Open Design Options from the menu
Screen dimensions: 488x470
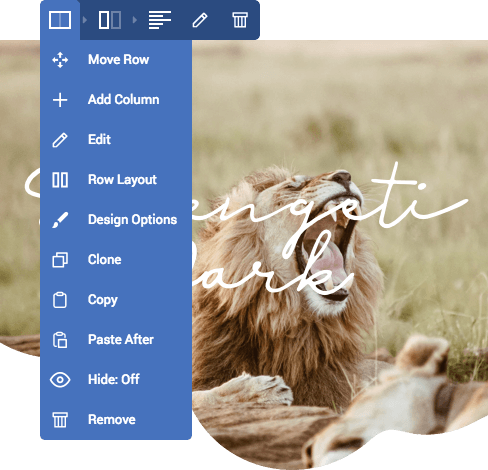coord(116,220)
